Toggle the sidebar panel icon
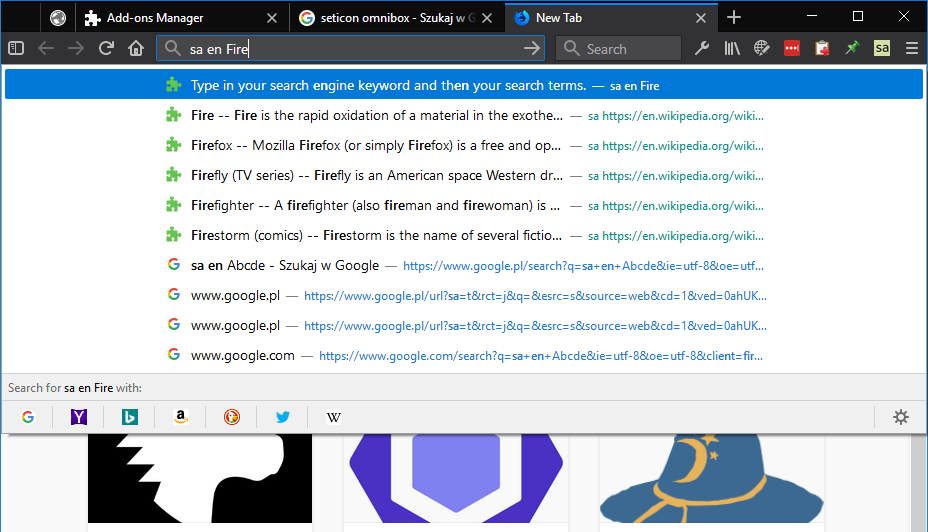 [16, 48]
